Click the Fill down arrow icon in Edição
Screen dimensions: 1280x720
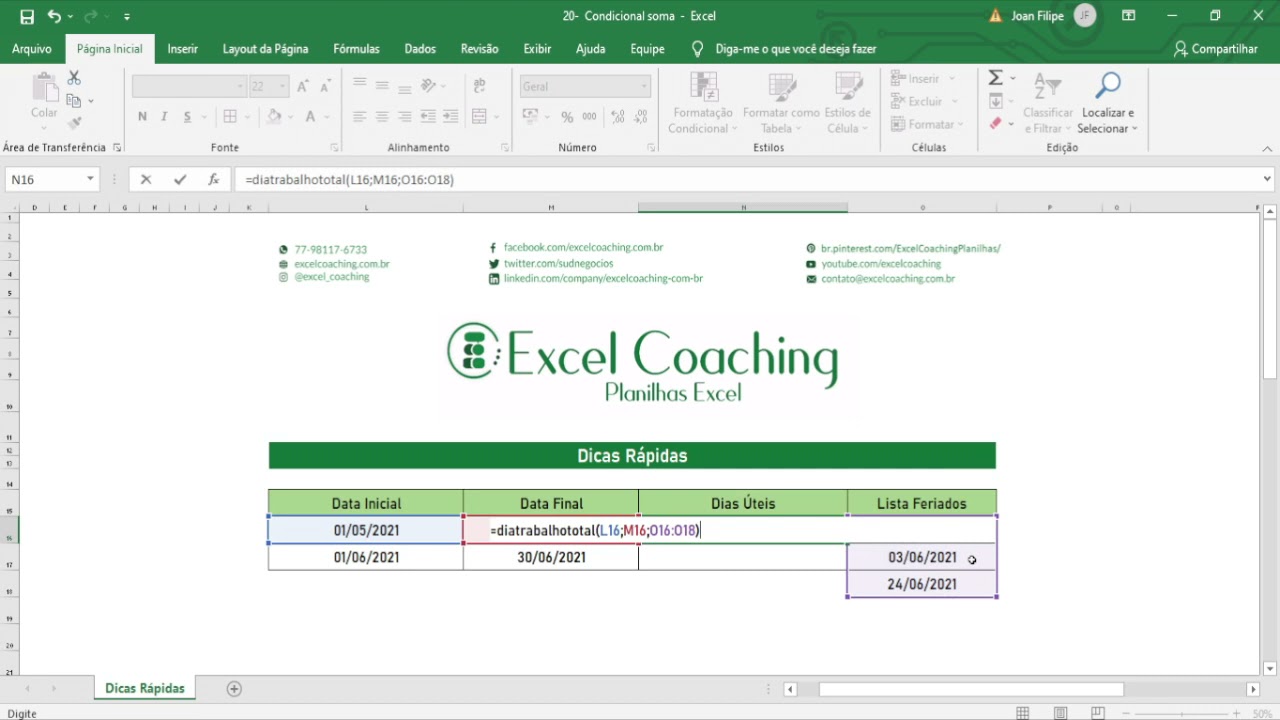[996, 101]
